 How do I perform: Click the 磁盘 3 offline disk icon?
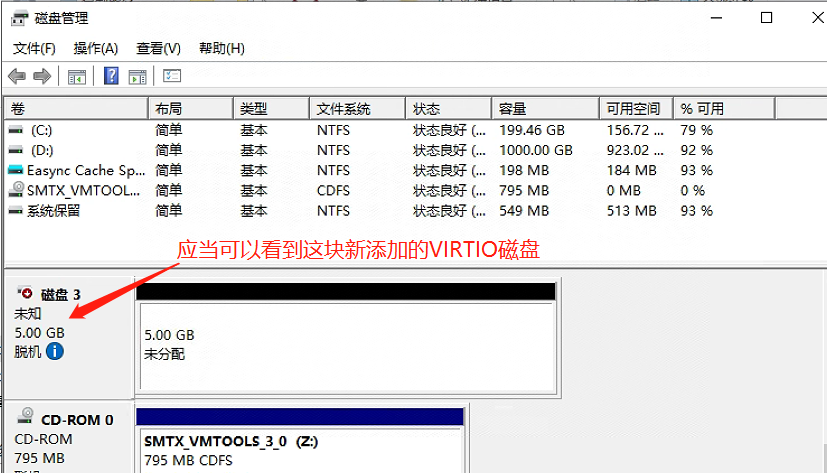(x=24, y=294)
